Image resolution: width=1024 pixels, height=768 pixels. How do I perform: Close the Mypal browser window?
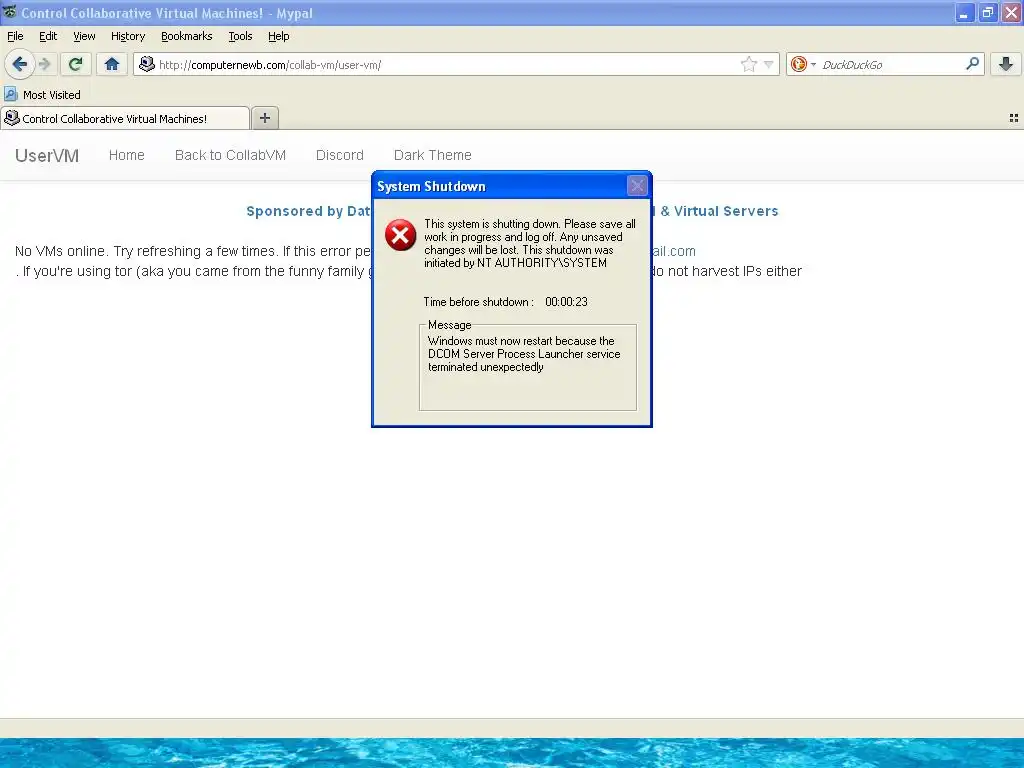(1012, 12)
